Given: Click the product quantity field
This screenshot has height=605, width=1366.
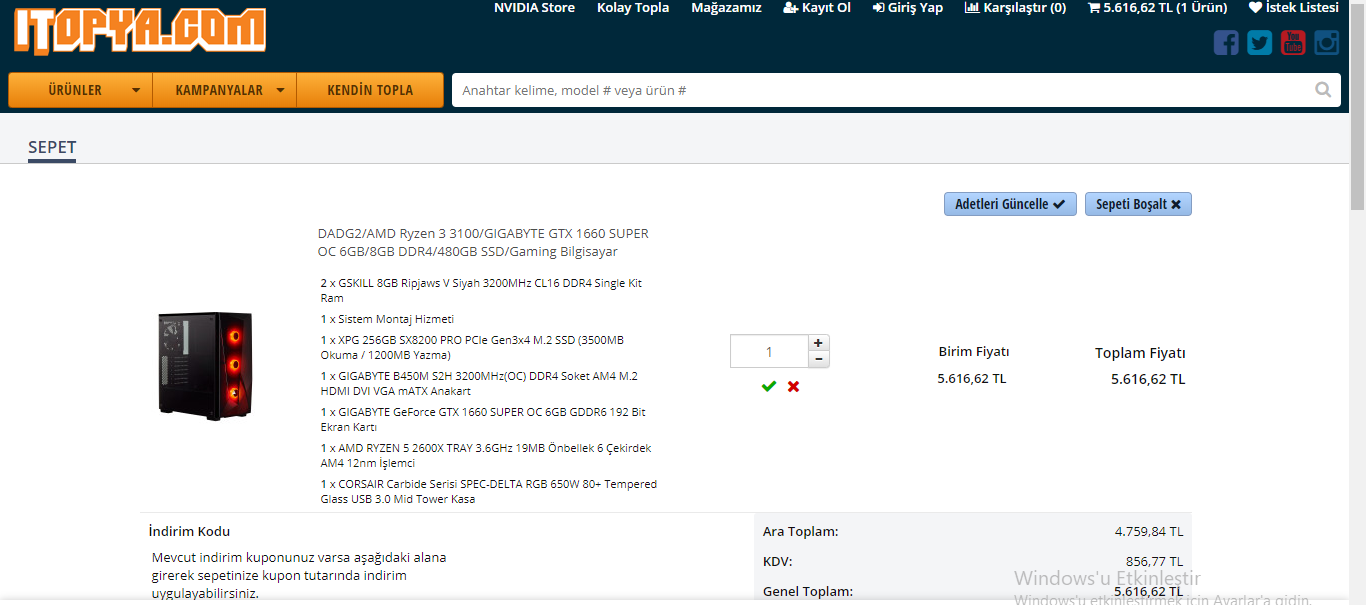Looking at the screenshot, I should point(769,351).
